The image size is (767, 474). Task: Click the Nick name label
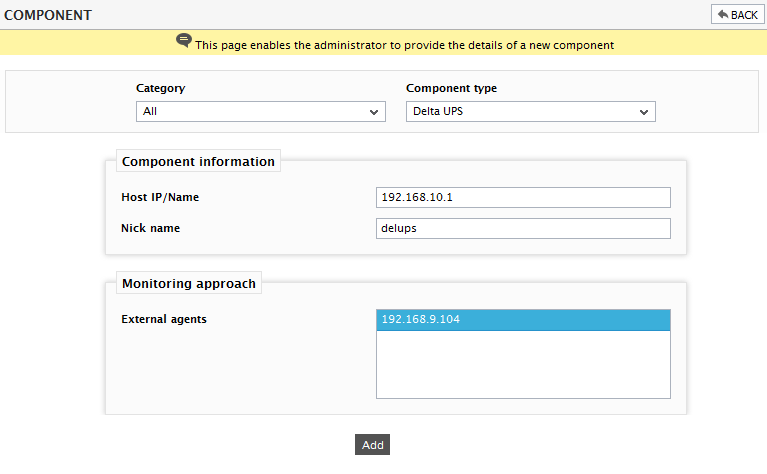pos(151,228)
